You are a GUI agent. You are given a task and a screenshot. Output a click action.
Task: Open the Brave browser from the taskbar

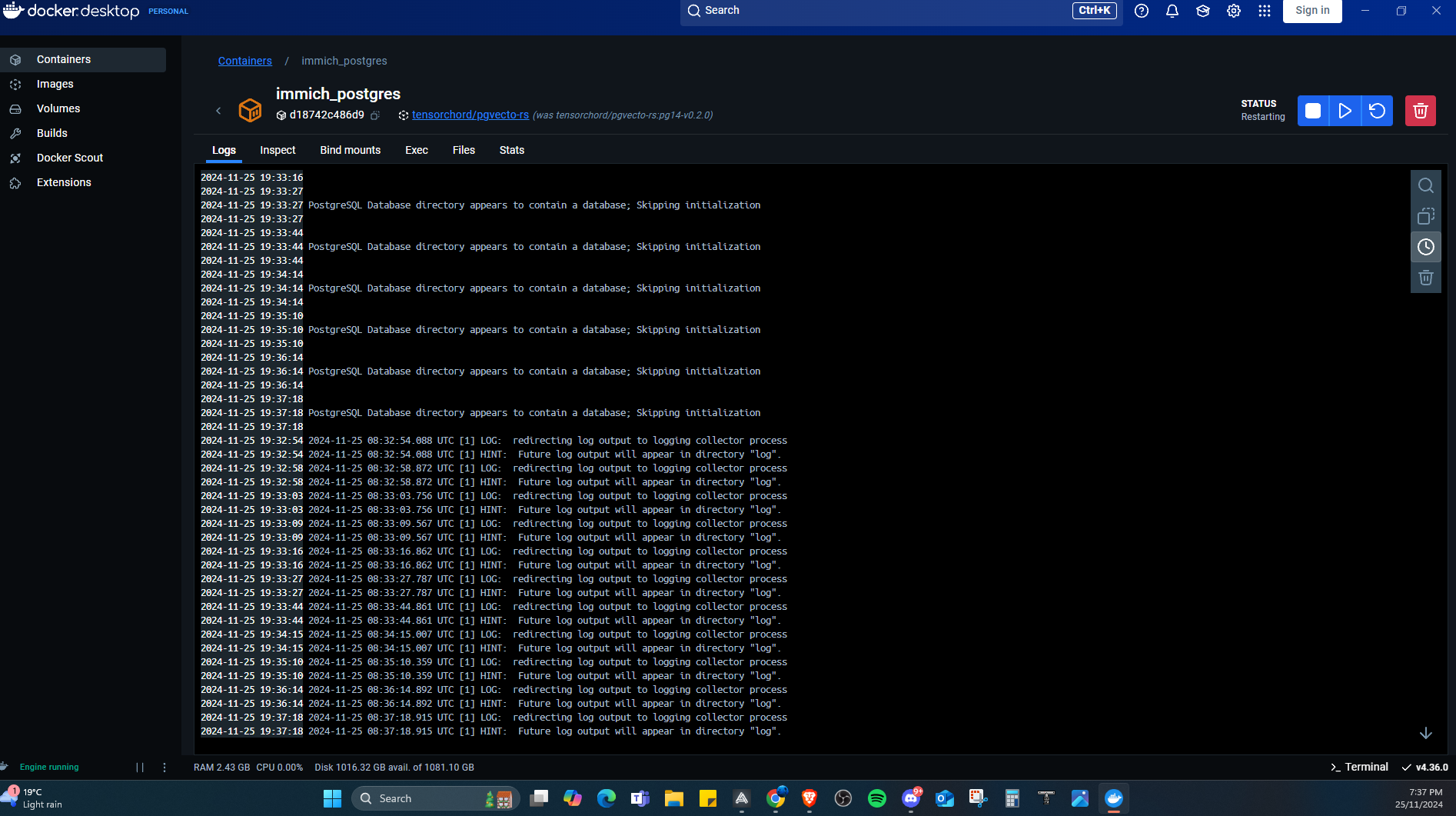click(x=809, y=798)
